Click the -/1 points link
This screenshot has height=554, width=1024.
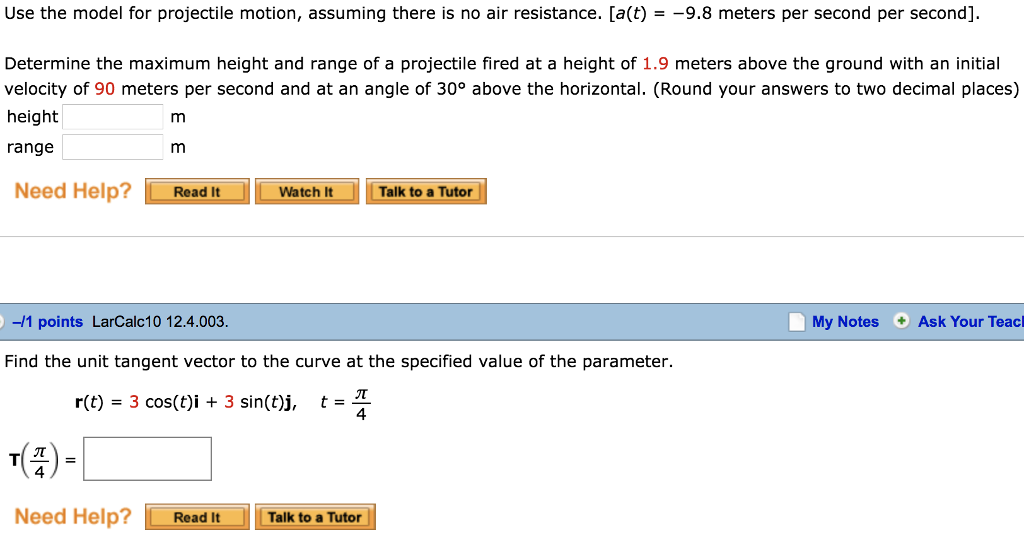pos(48,321)
